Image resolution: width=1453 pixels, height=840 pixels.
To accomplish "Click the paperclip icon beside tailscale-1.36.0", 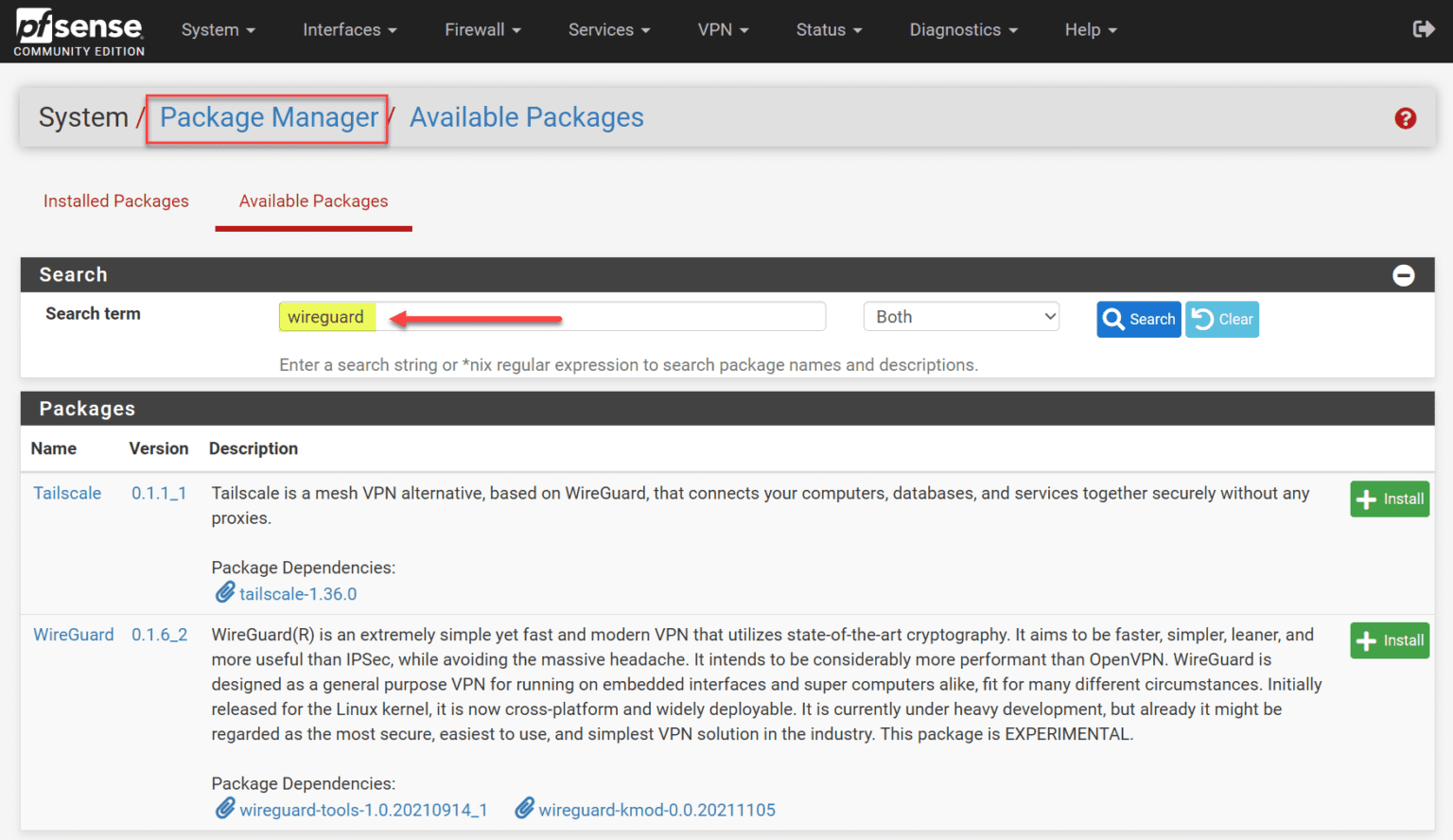I will (225, 592).
